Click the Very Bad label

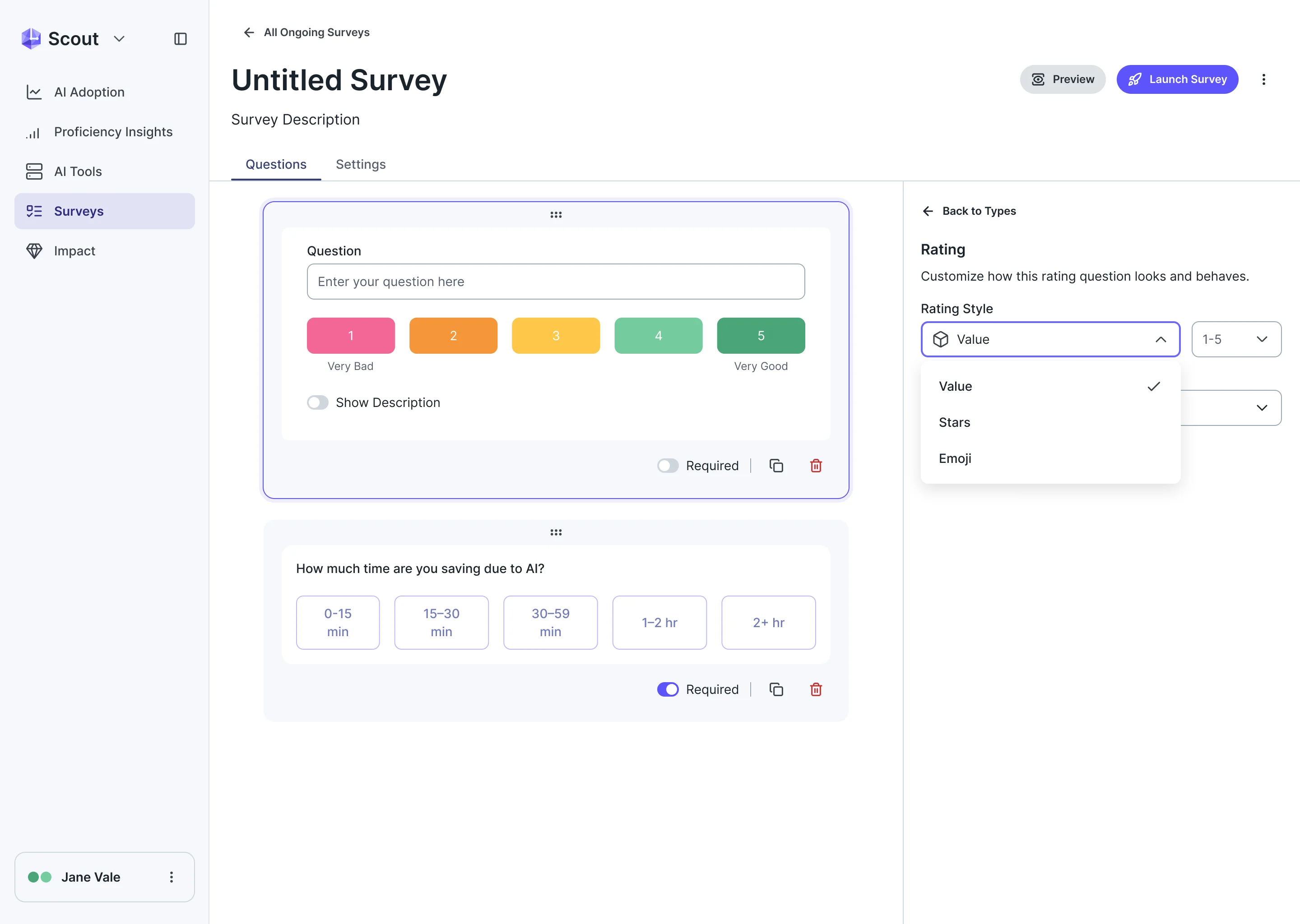point(351,366)
